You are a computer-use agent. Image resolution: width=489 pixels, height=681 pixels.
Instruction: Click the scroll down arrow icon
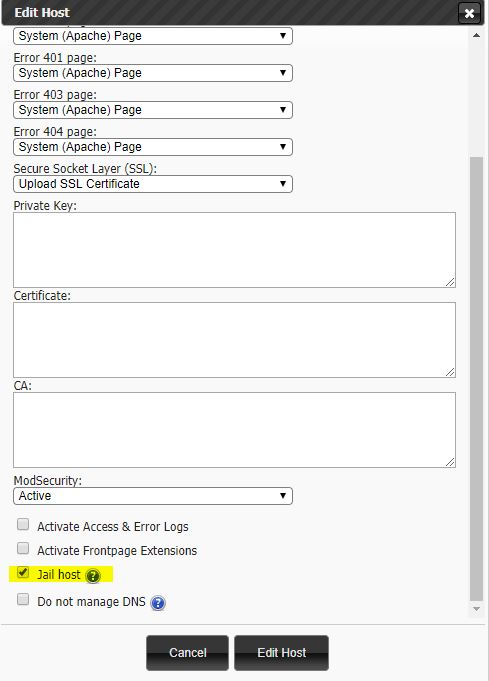pyautogui.click(x=476, y=609)
